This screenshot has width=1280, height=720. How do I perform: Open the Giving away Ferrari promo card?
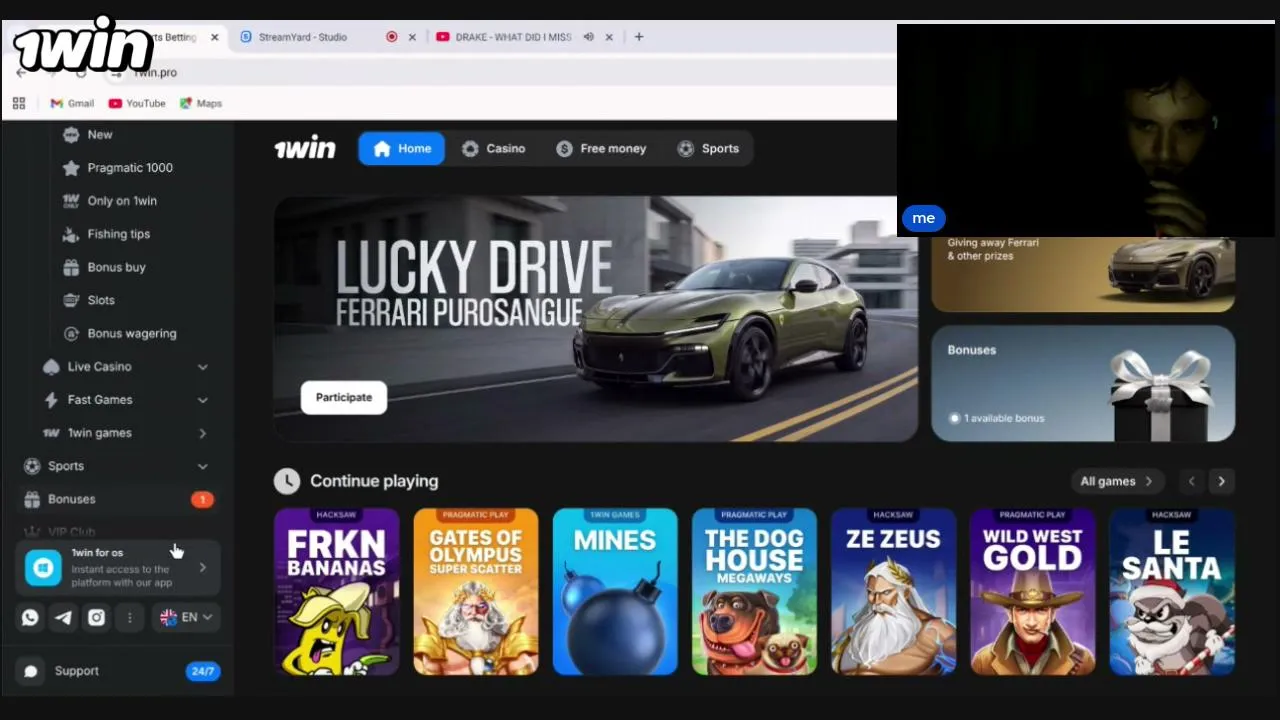click(1083, 273)
